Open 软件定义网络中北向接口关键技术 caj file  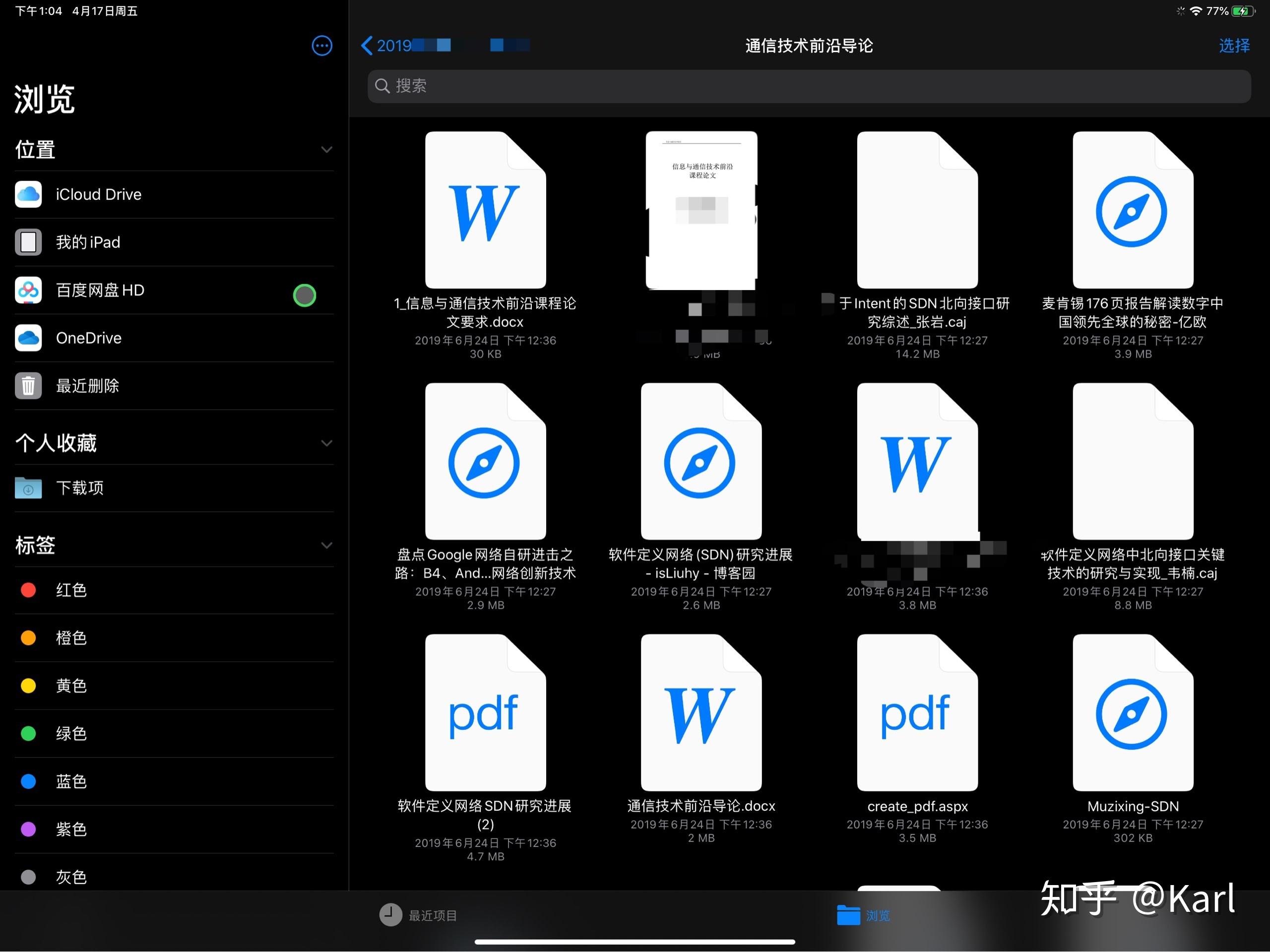[1133, 461]
